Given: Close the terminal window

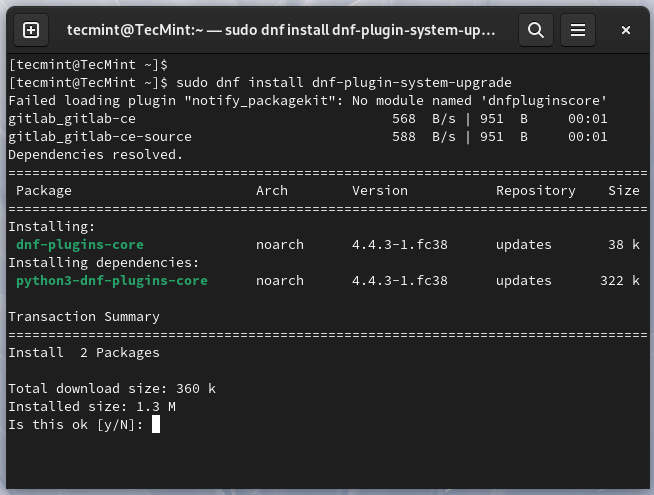Looking at the screenshot, I should [626, 30].
